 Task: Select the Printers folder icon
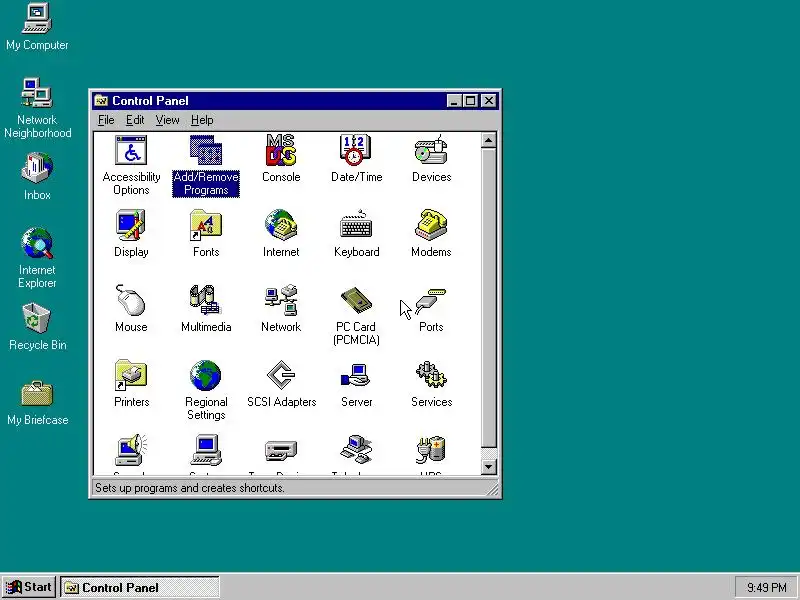pyautogui.click(x=131, y=375)
